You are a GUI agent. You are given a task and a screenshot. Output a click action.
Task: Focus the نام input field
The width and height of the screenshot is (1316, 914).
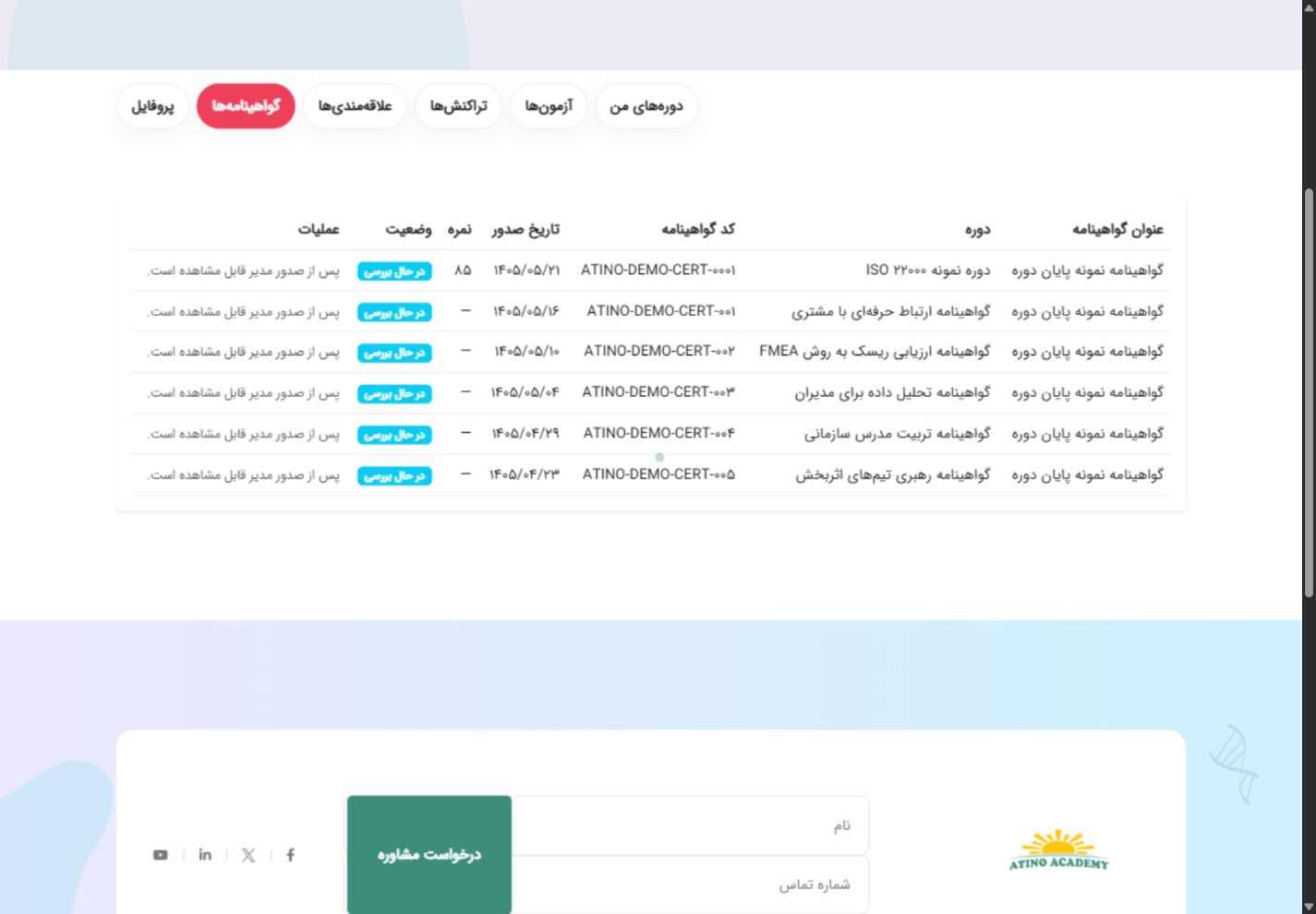(x=690, y=825)
